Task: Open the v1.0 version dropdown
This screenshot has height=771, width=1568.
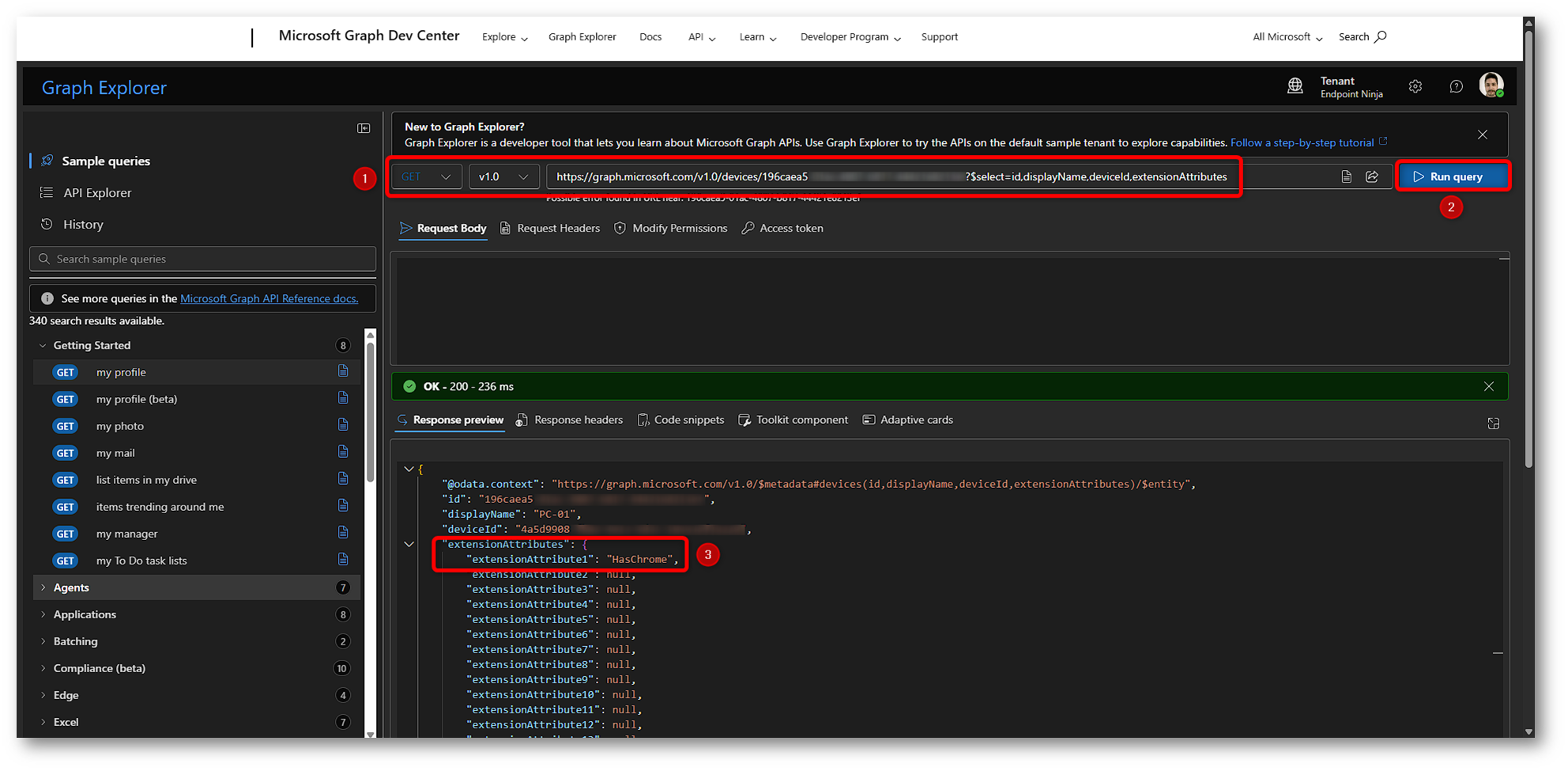Action: [x=503, y=176]
